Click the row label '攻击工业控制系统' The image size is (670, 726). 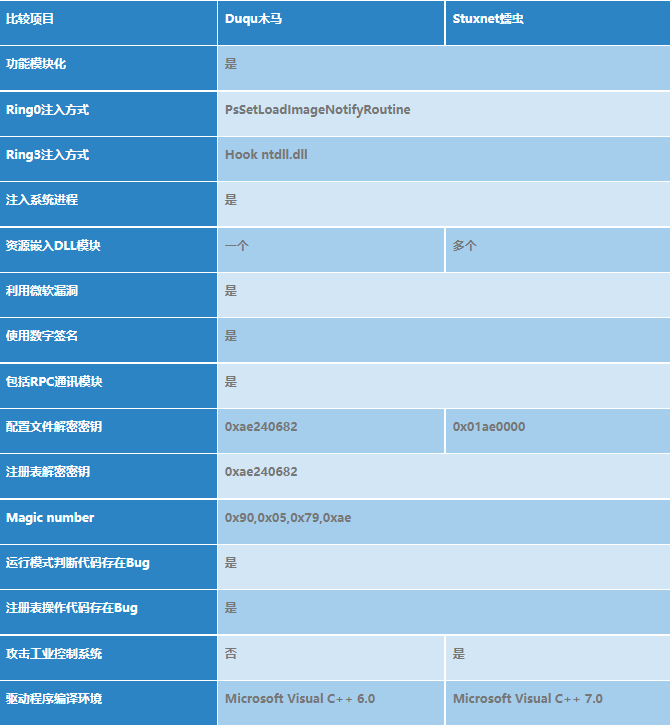tap(54, 654)
